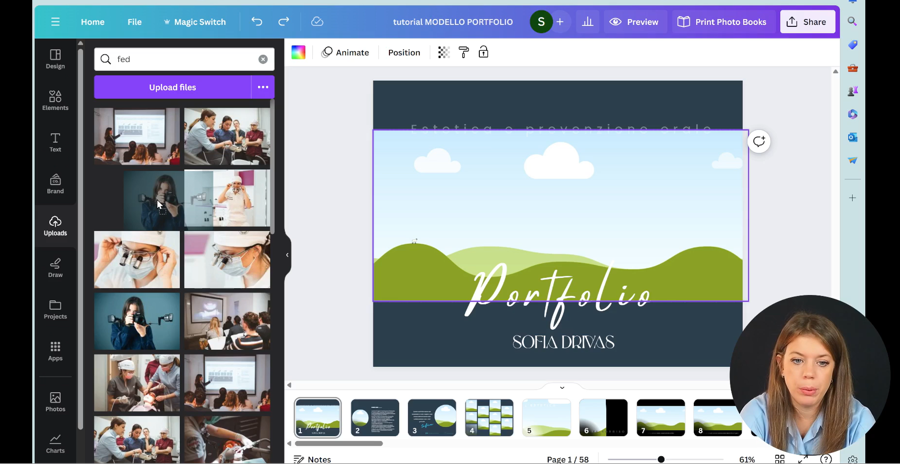Select the Text tool in sidebar
This screenshot has height=464, width=900.
(55, 142)
